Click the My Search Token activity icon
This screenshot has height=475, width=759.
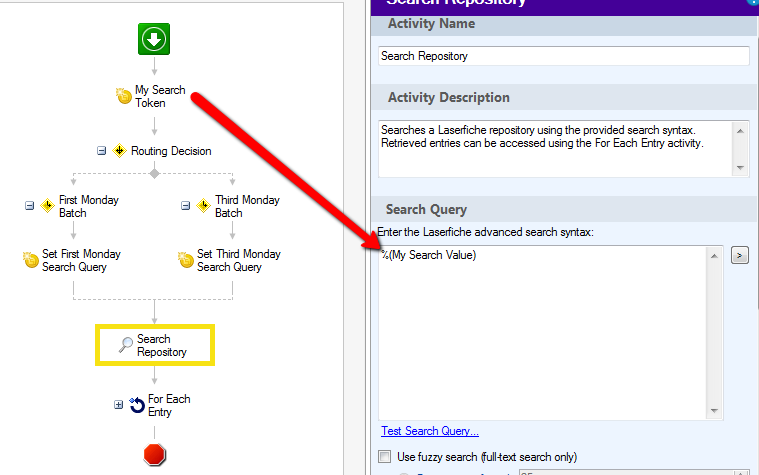124,96
